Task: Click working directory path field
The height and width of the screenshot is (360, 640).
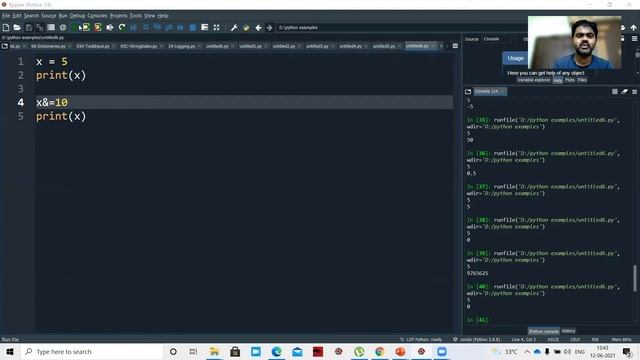Action: pyautogui.click(x=400, y=27)
